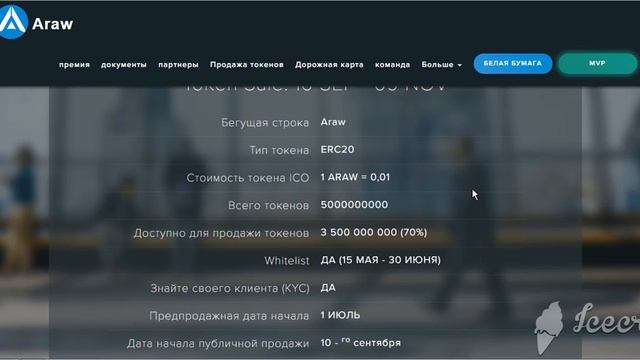Select the 10-го сентября date value
Screen dimensions: 640x360
[360, 342]
